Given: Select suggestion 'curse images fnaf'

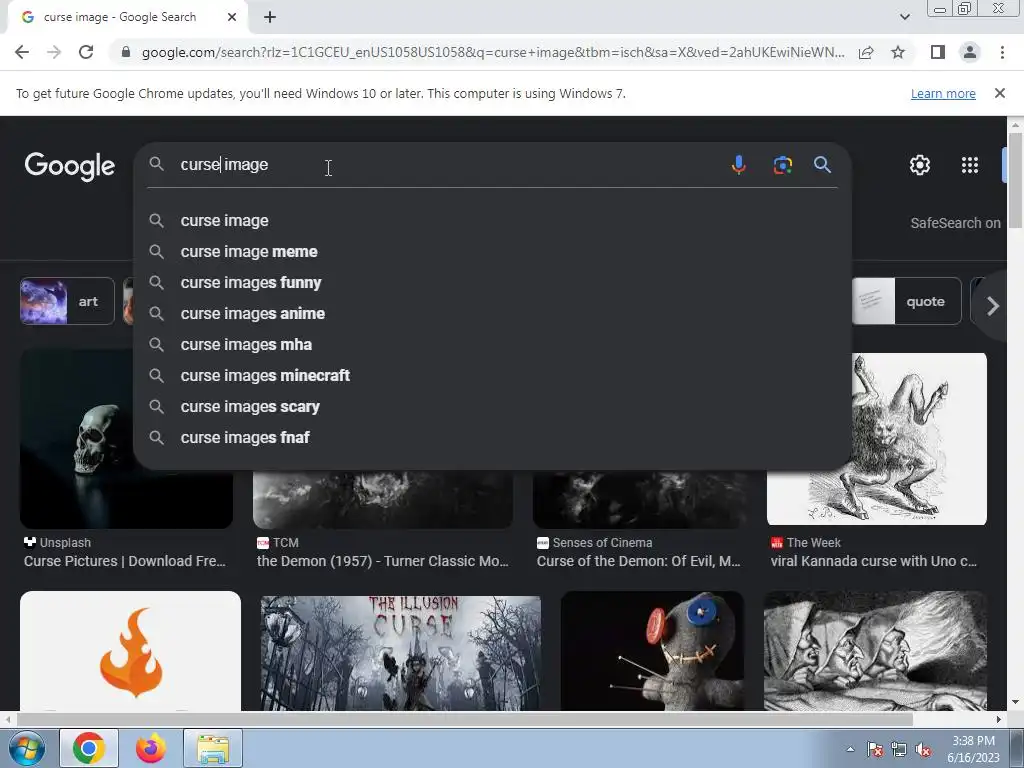Looking at the screenshot, I should (x=492, y=438).
